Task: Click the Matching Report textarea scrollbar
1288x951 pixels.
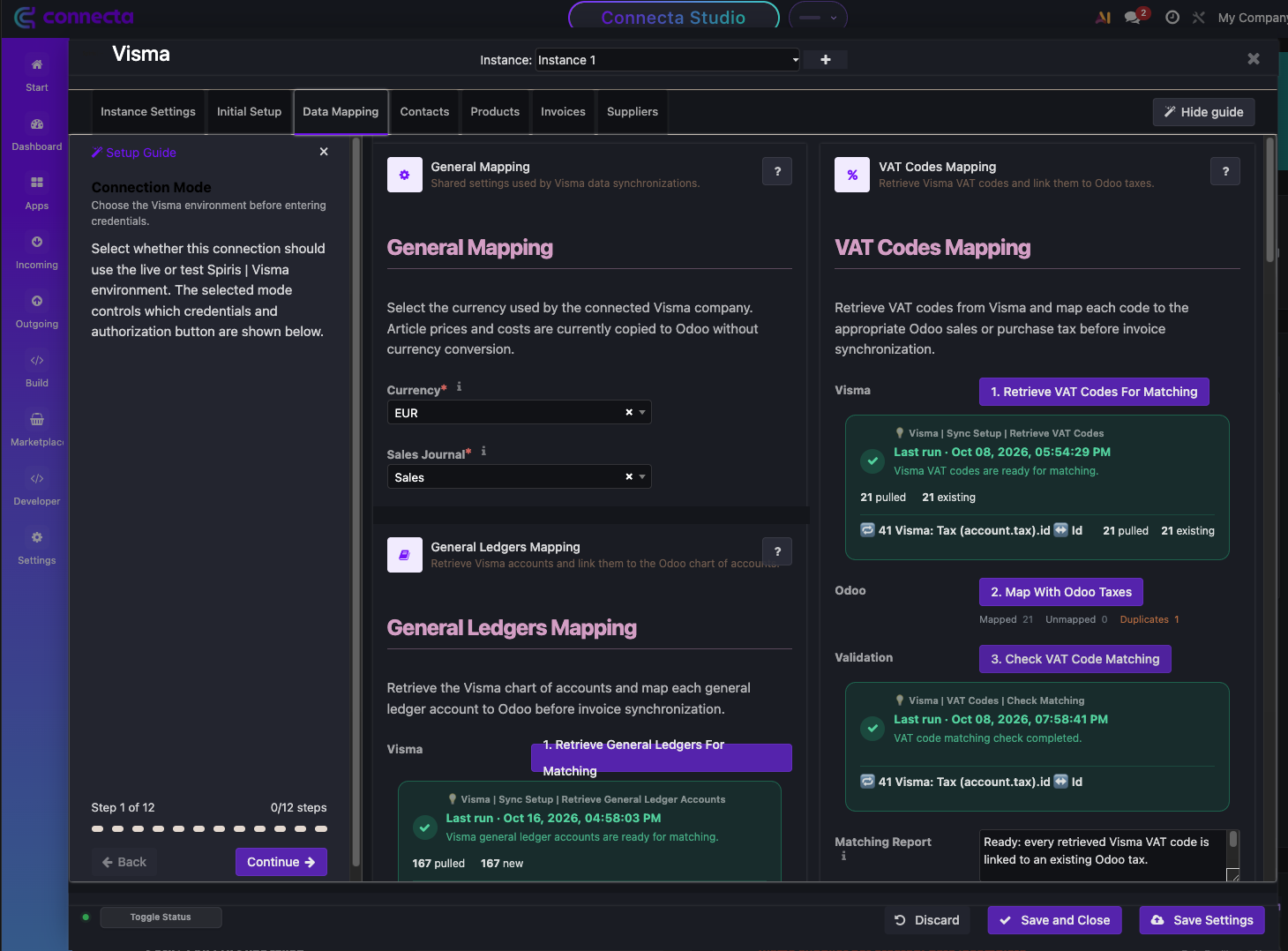Action: pyautogui.click(x=1233, y=840)
